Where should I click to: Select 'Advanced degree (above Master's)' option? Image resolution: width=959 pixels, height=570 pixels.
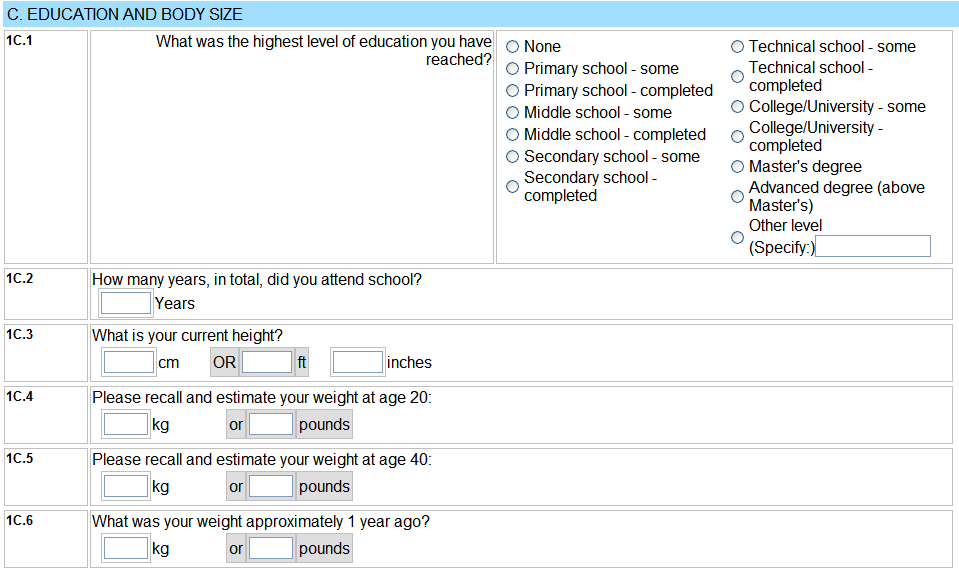737,197
